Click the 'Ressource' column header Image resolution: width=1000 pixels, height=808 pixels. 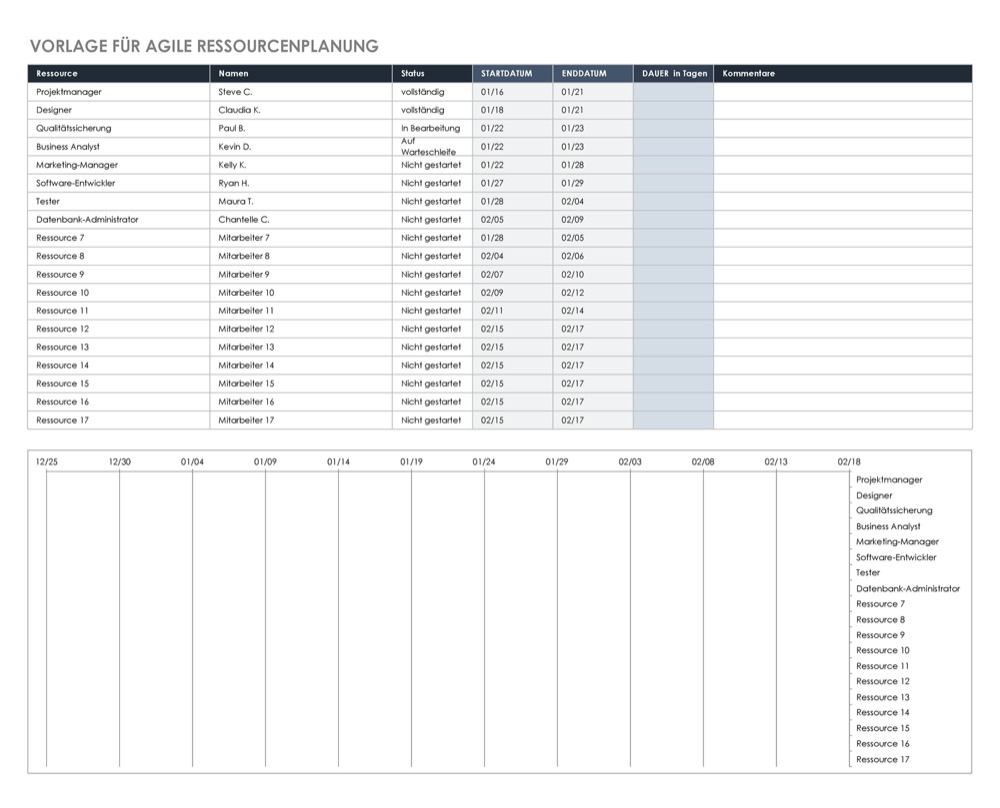(119, 73)
